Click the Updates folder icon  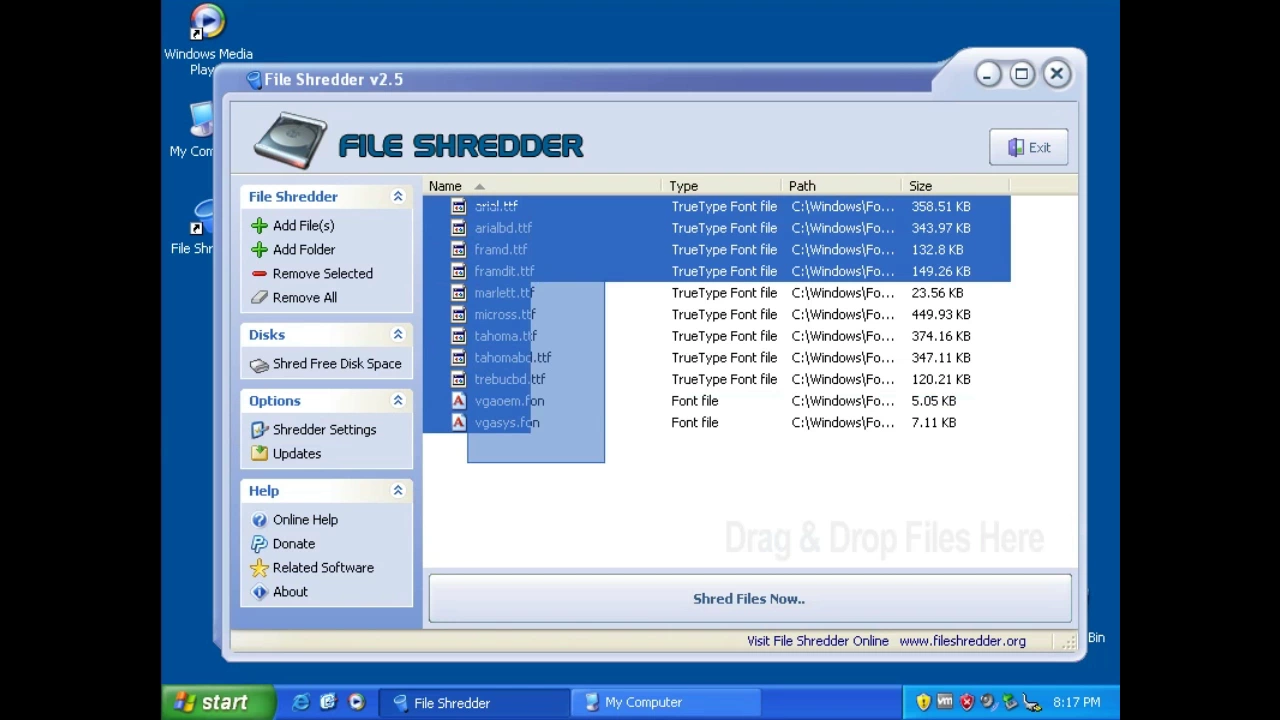(260, 454)
